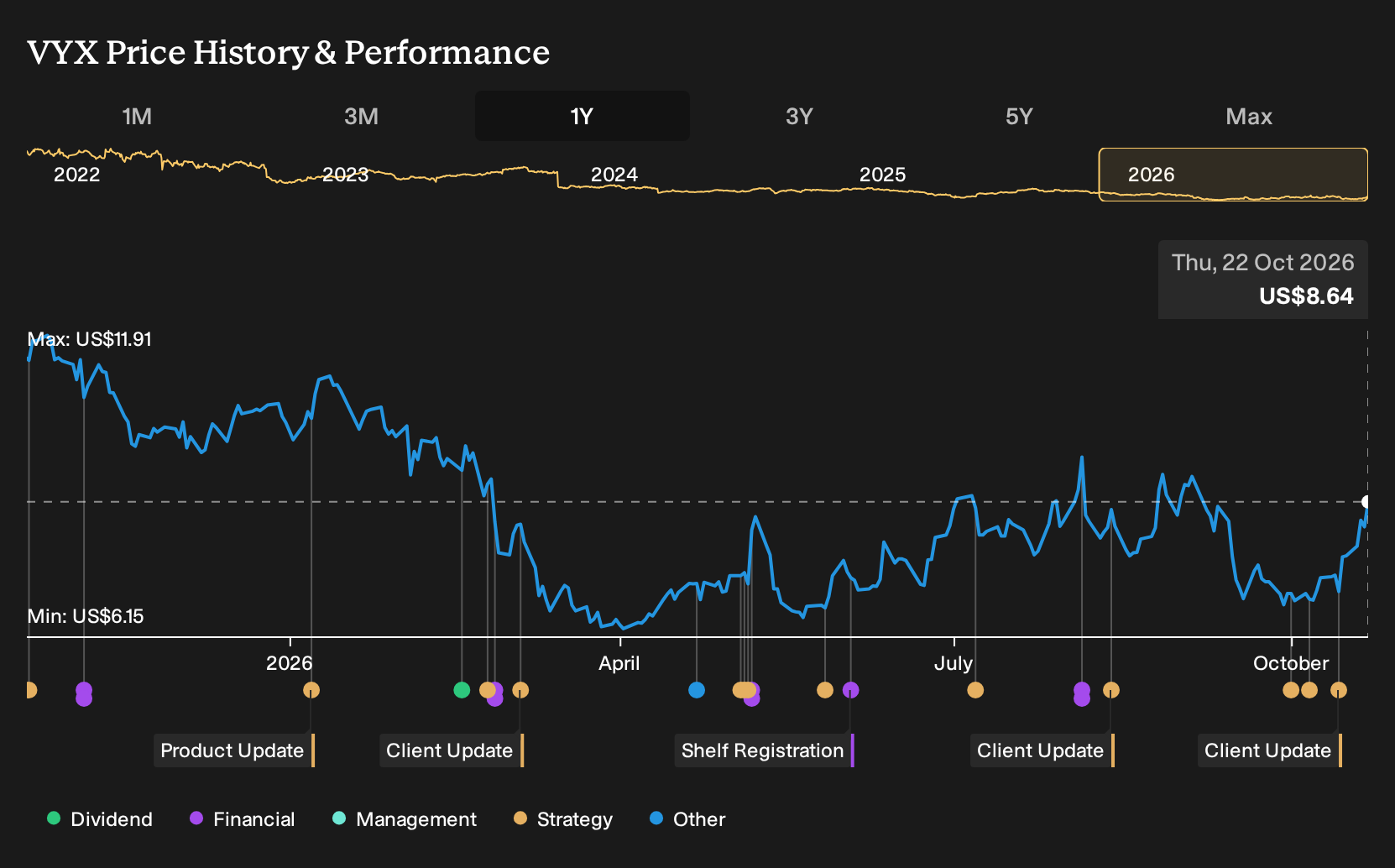1395x868 pixels.
Task: Click the orange event marker above Product Update
Action: tap(311, 690)
